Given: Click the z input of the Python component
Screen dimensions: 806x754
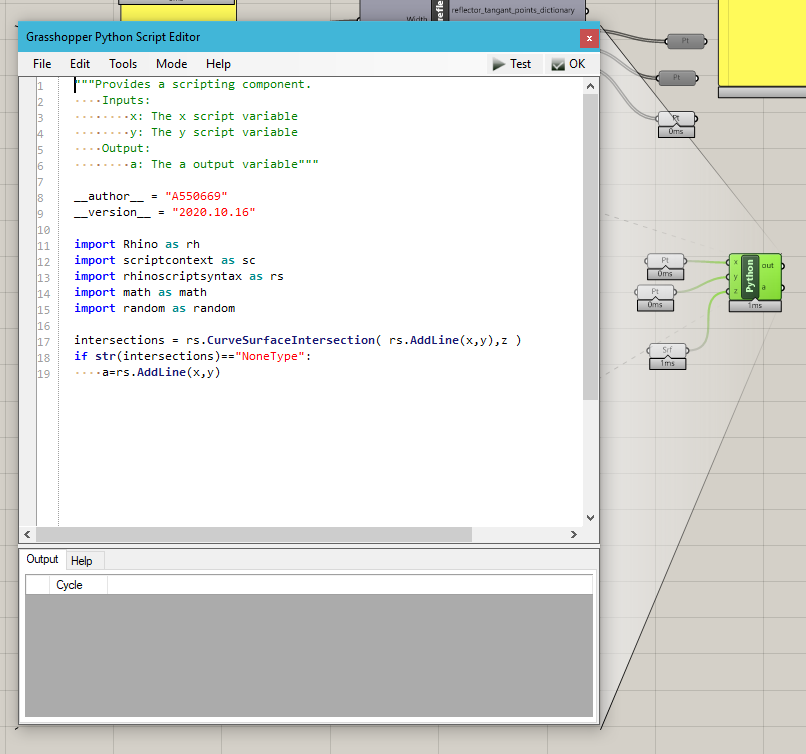Looking at the screenshot, I should tap(736, 291).
